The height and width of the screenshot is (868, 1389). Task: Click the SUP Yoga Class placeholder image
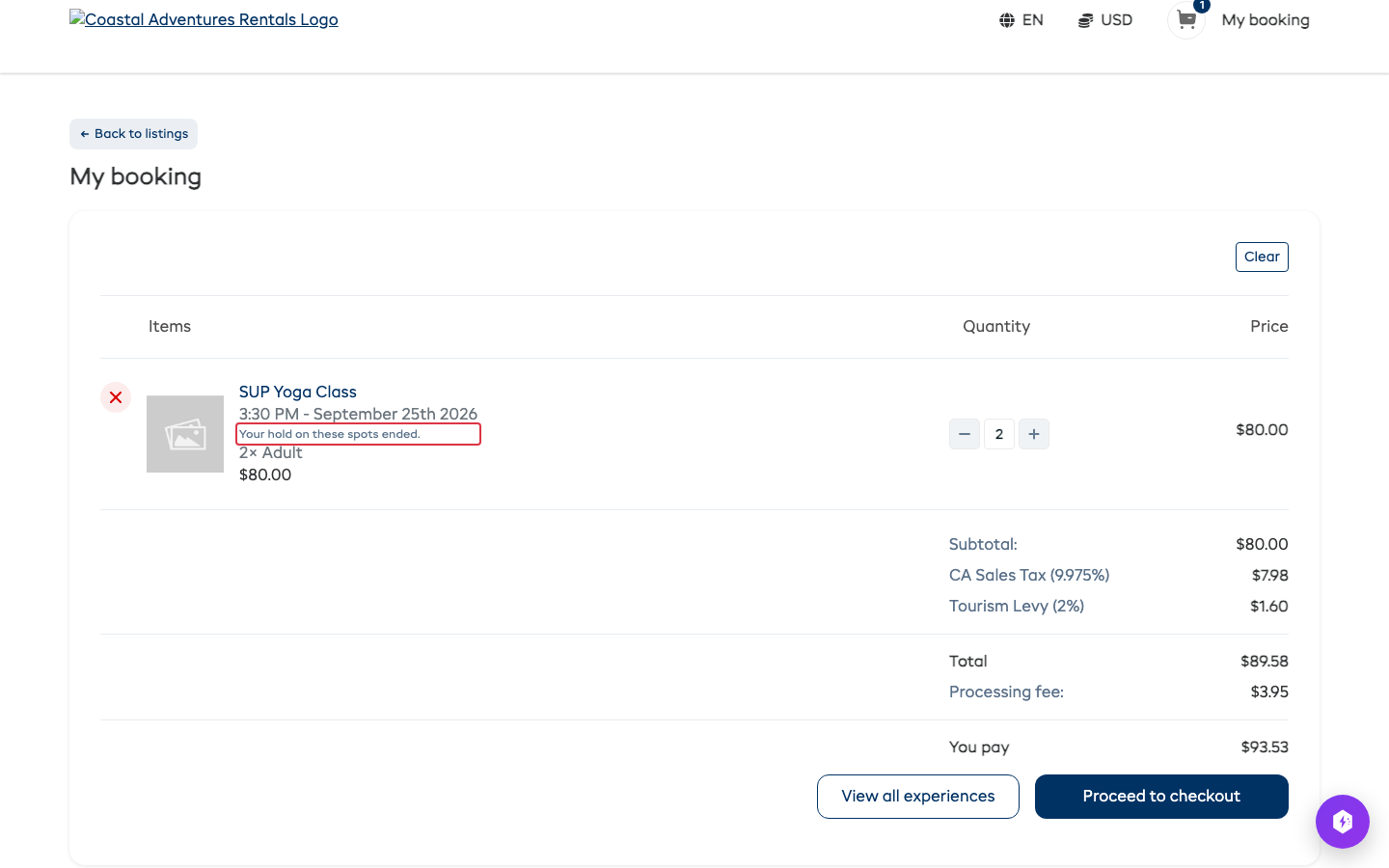[x=185, y=434]
